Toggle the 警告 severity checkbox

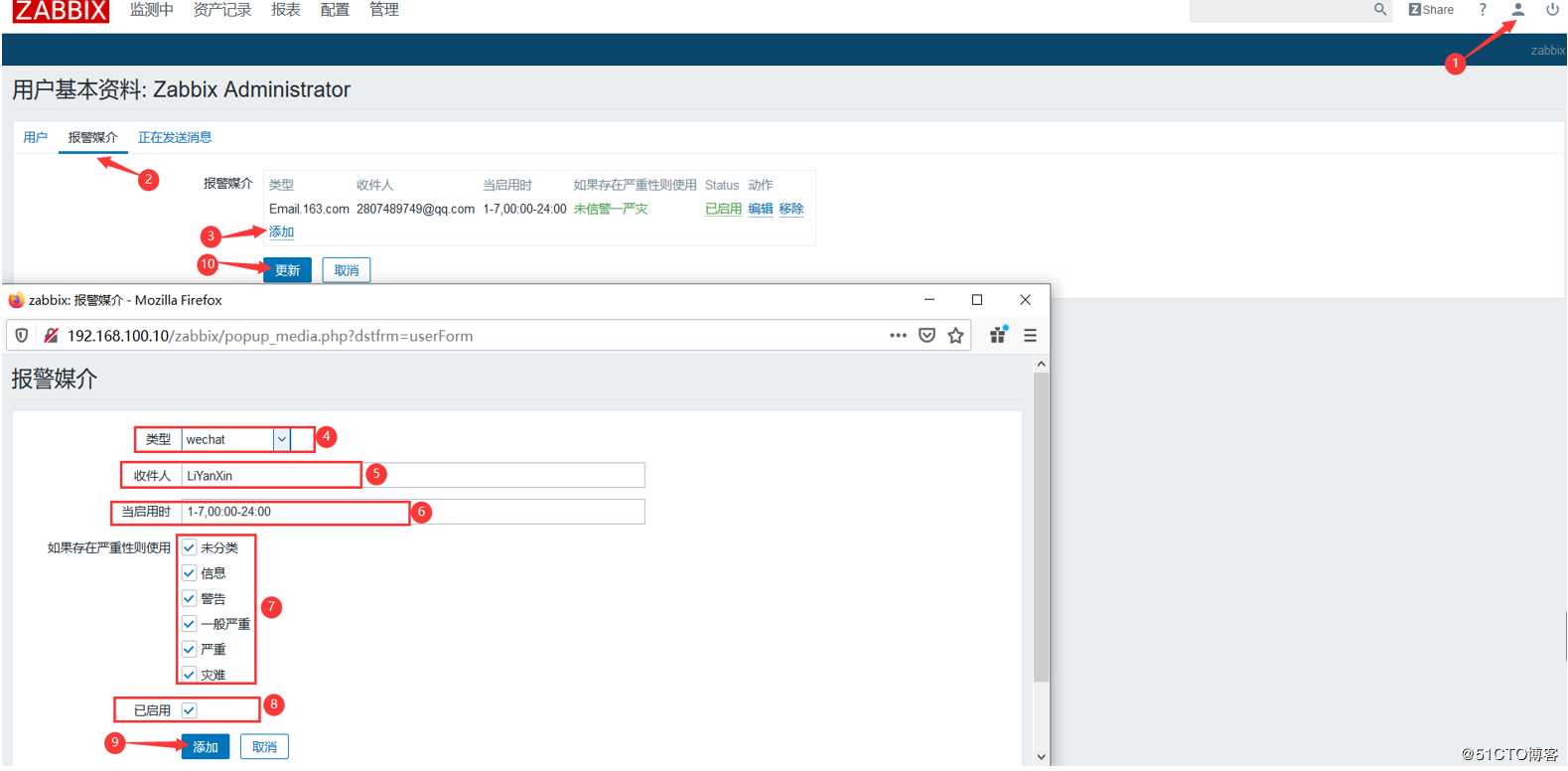189,598
